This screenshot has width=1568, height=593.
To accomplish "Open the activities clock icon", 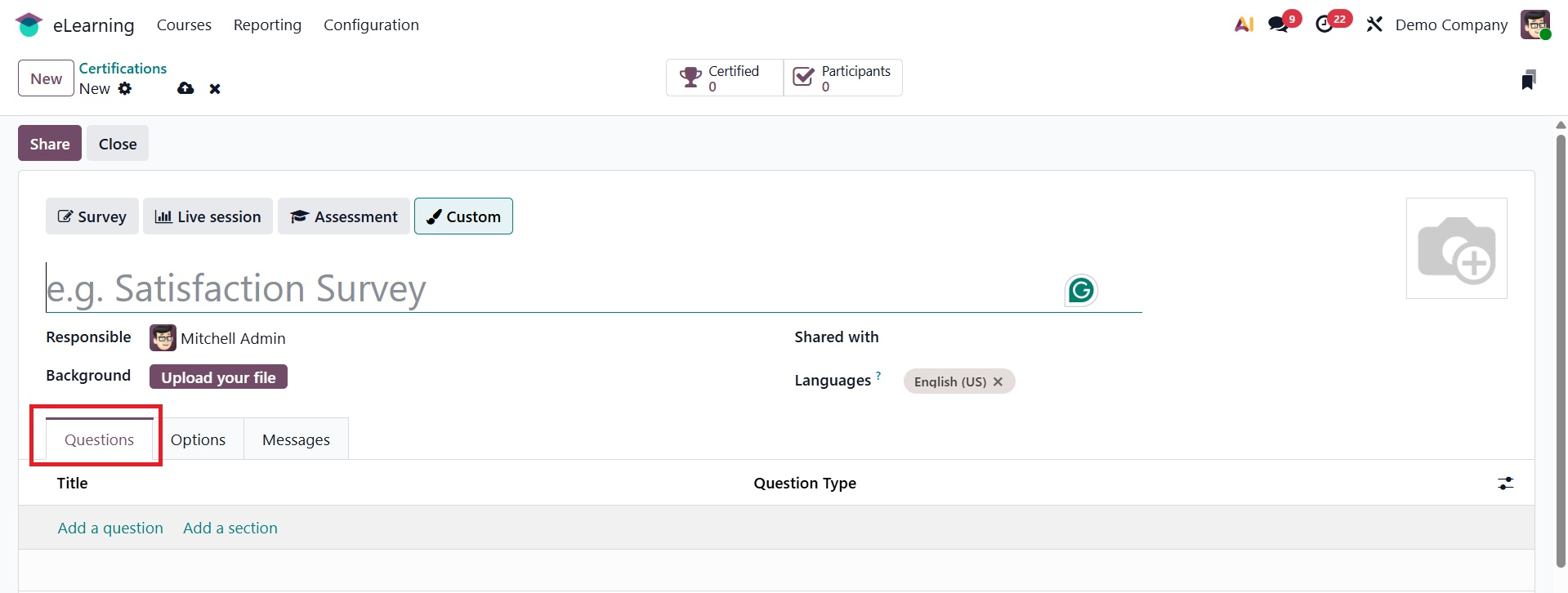I will (1325, 25).
